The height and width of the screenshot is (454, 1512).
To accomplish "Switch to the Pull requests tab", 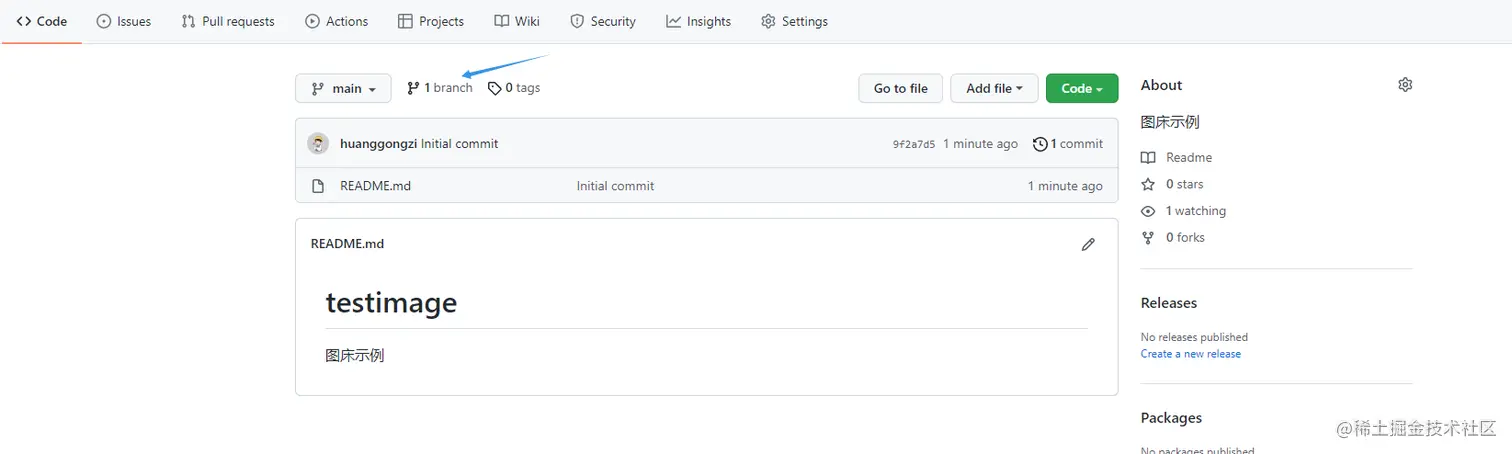I will point(228,21).
